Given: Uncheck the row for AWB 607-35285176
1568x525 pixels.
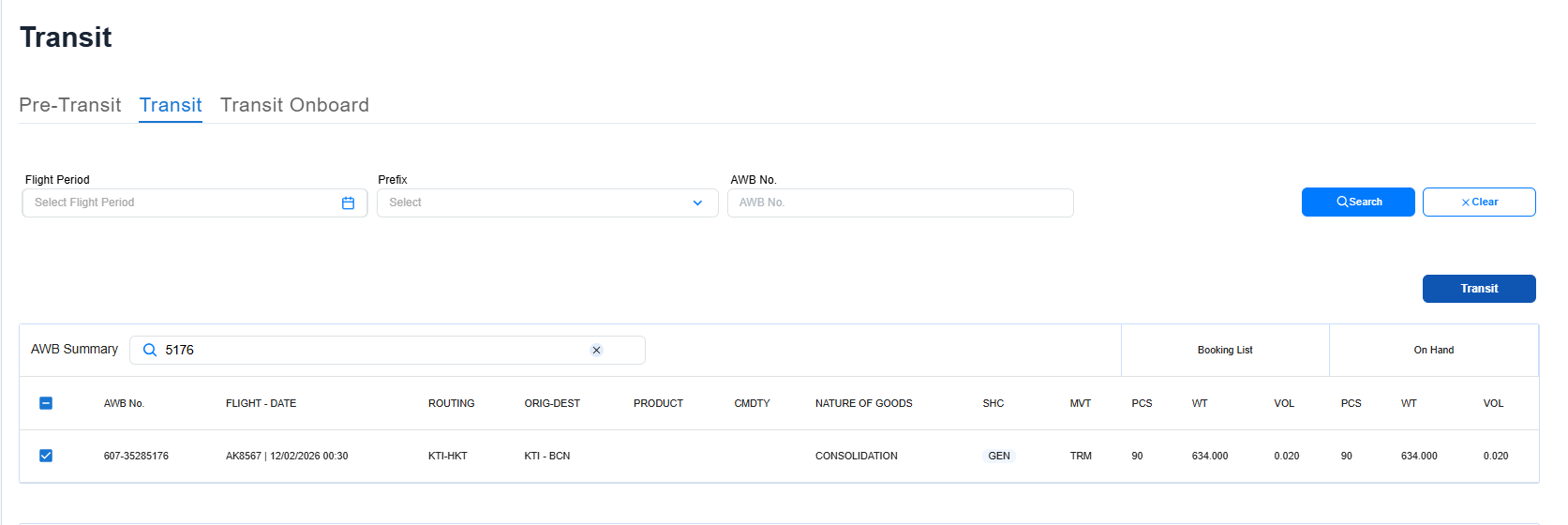Looking at the screenshot, I should coord(46,456).
